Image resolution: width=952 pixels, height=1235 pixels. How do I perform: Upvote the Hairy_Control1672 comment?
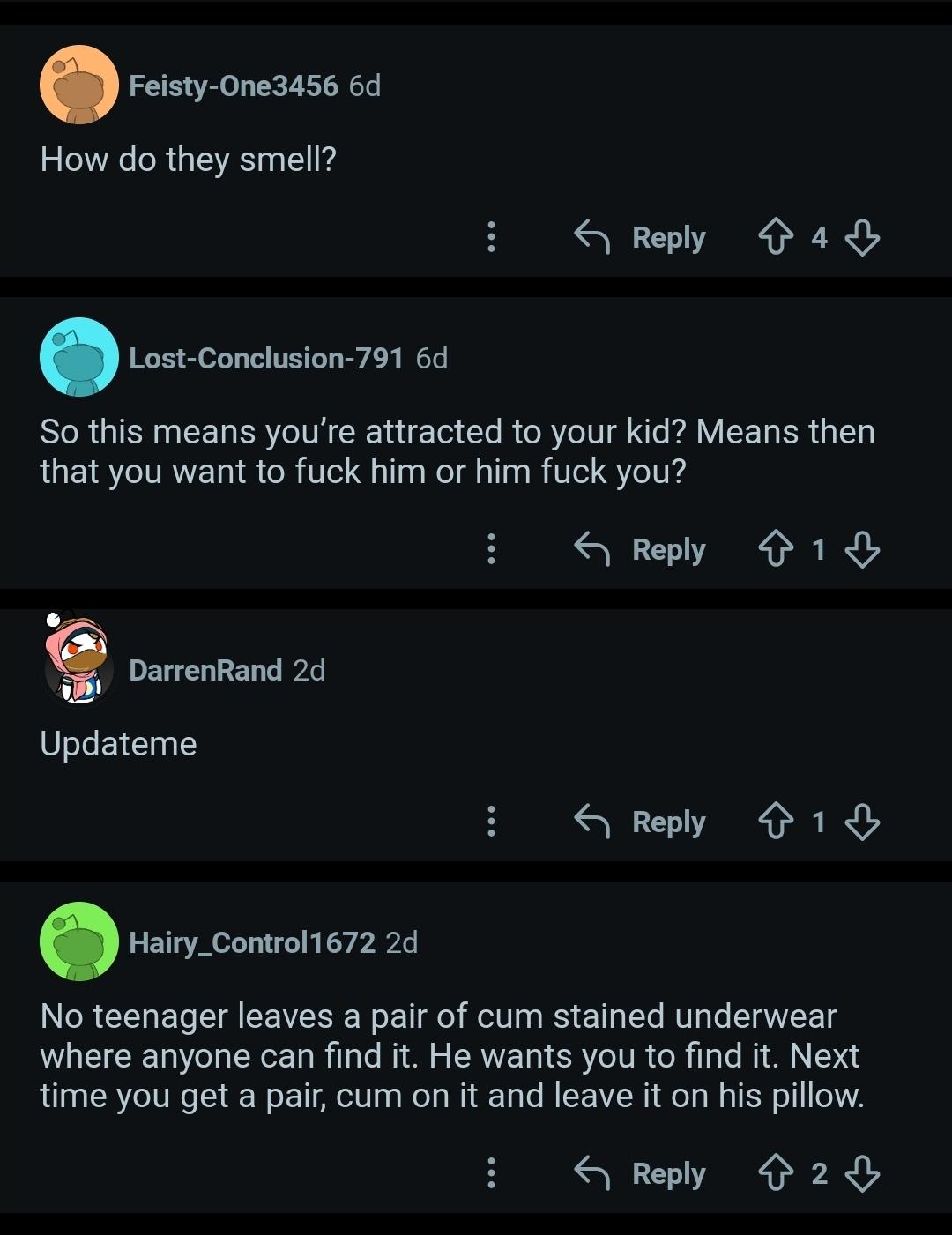(776, 1173)
